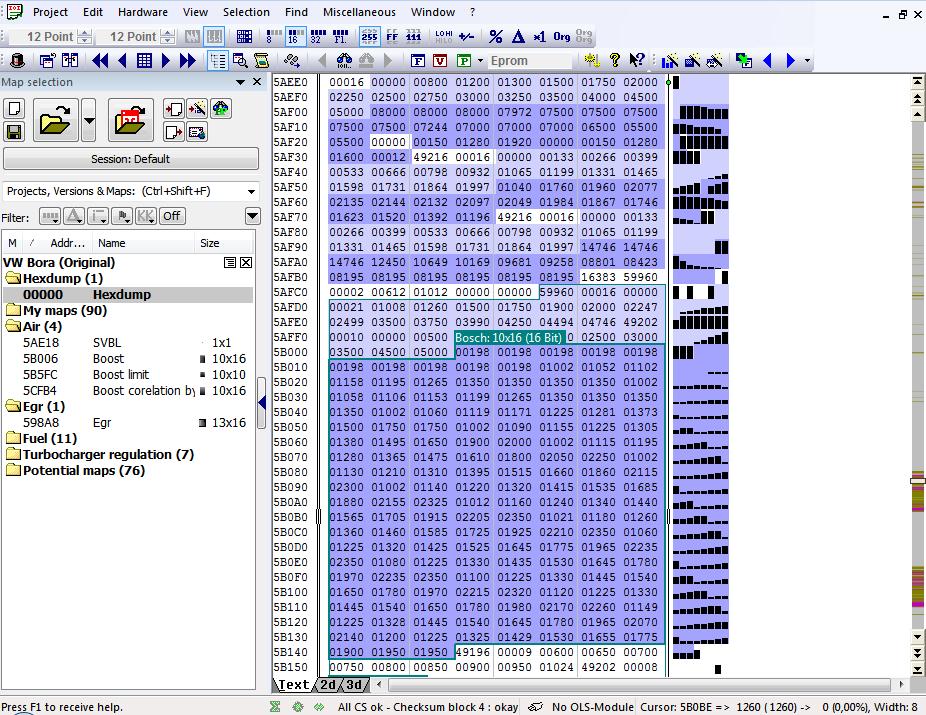Jump to first map with double left arrows
The height and width of the screenshot is (715, 926).
tap(100, 60)
